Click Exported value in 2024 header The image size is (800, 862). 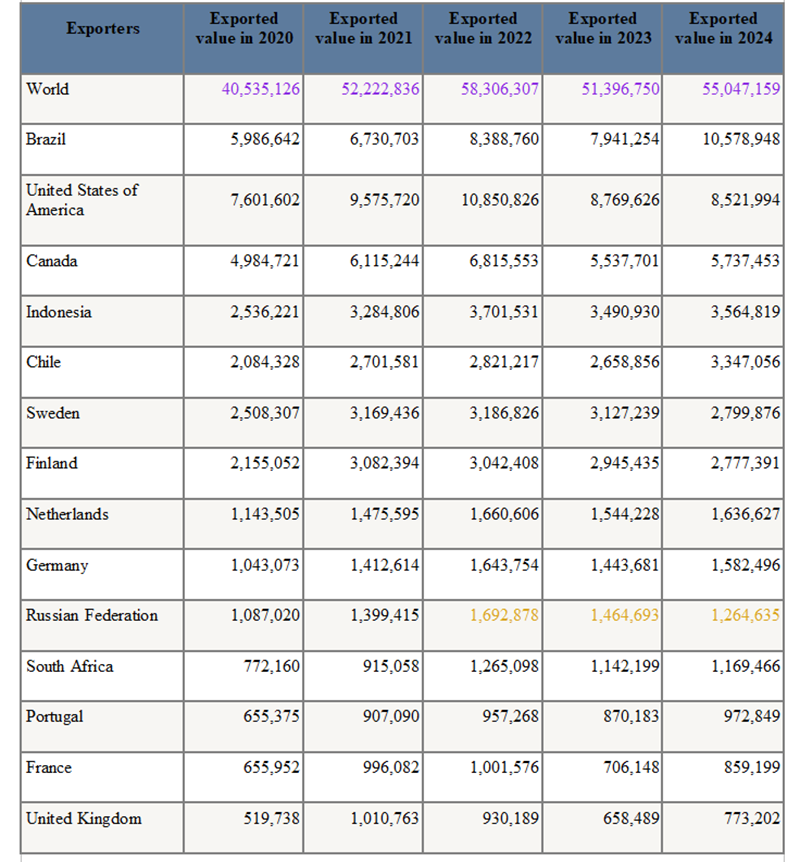click(x=723, y=28)
